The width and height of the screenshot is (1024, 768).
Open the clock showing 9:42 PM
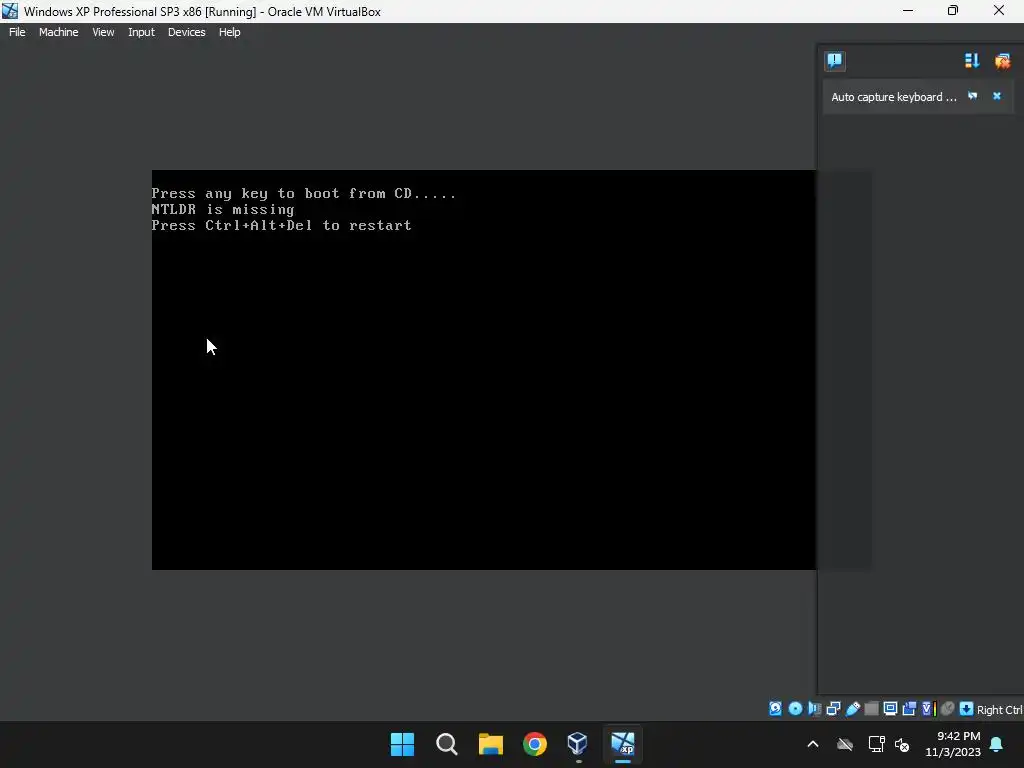pyautogui.click(x=953, y=744)
